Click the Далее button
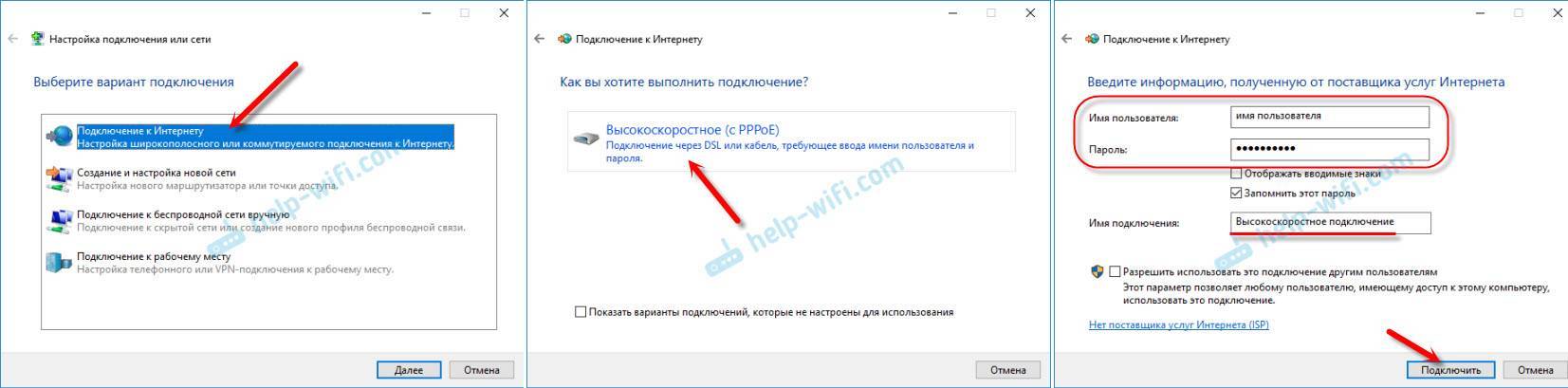 pos(409,370)
